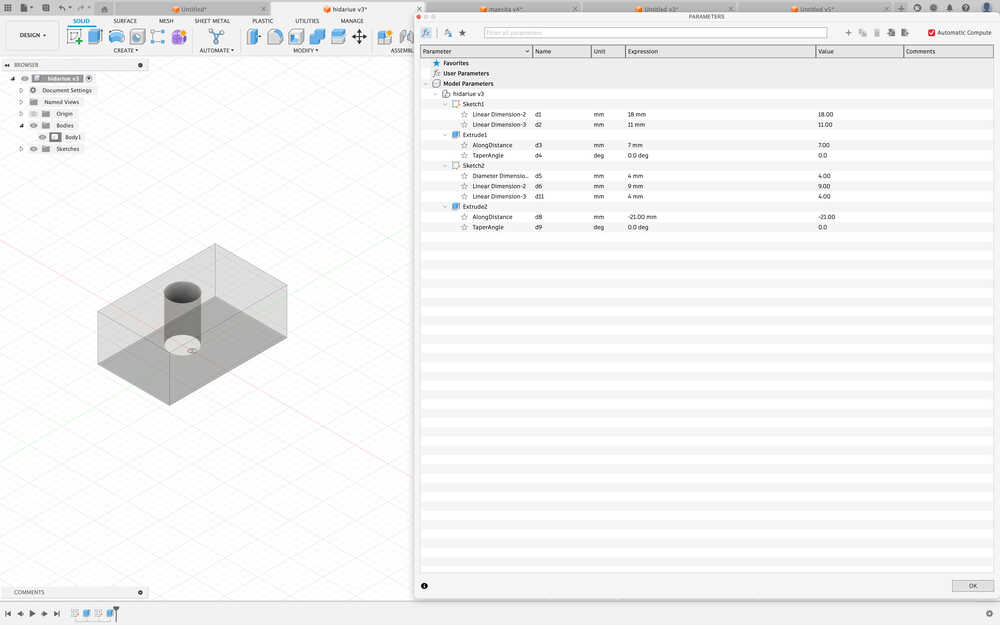Favorite the d3 AlongDistance star
This screenshot has height=625, width=1000.
click(464, 145)
